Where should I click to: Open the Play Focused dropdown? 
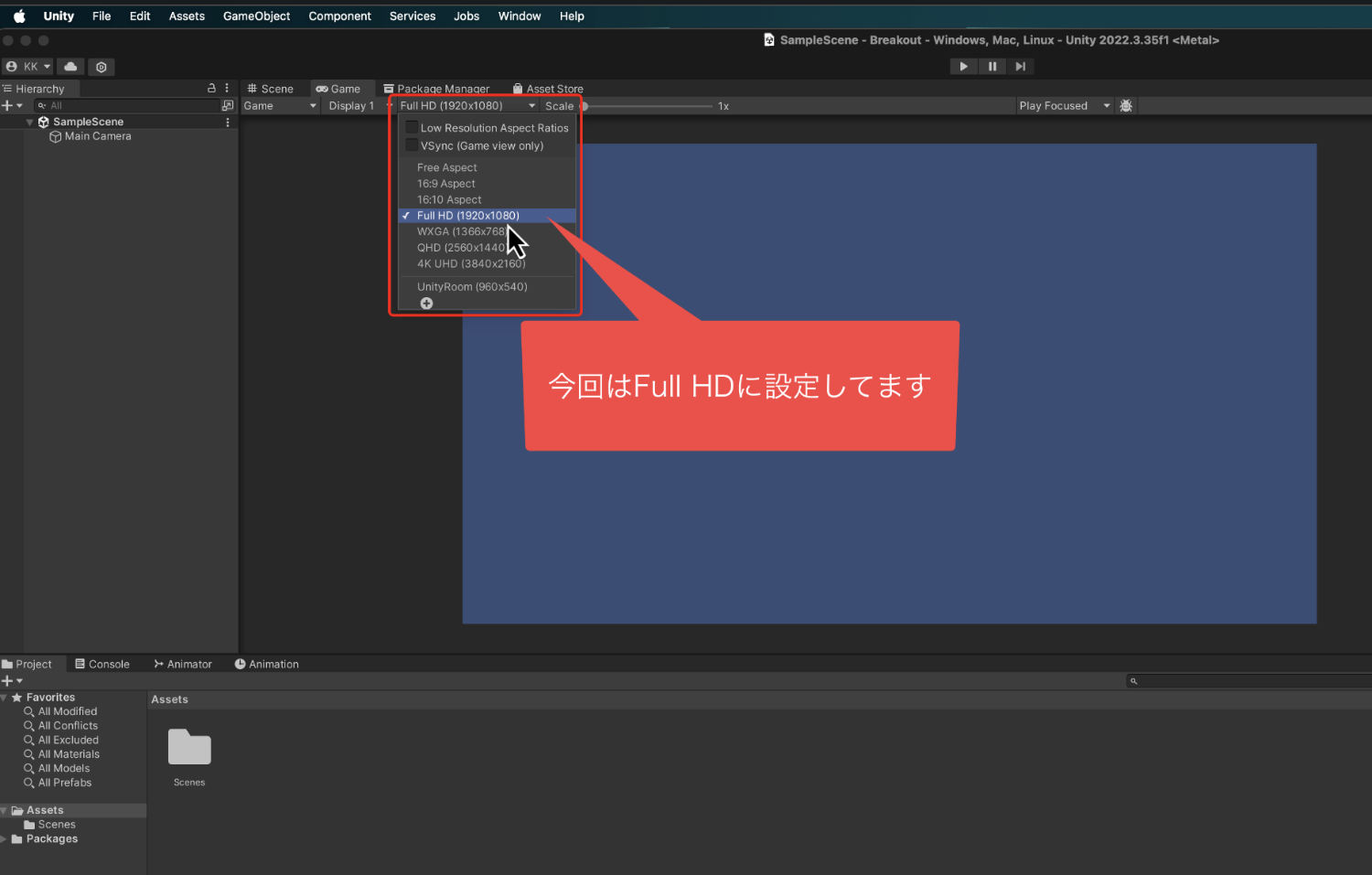1064,106
